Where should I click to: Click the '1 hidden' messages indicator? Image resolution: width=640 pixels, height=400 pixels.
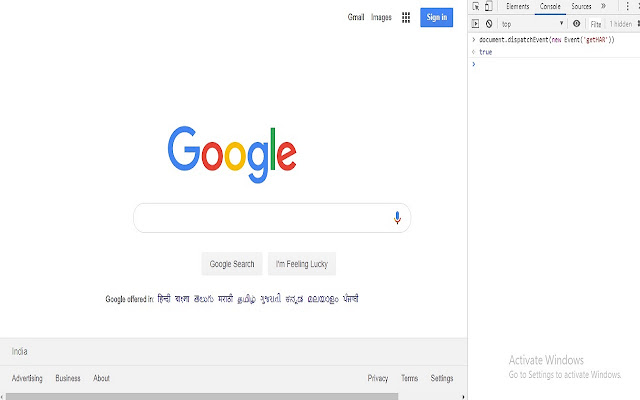tap(620, 24)
